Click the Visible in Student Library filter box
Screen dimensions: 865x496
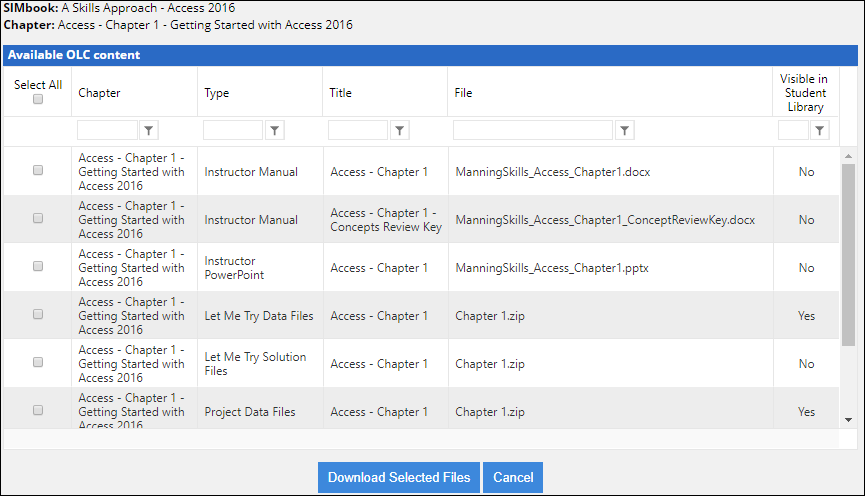click(793, 131)
